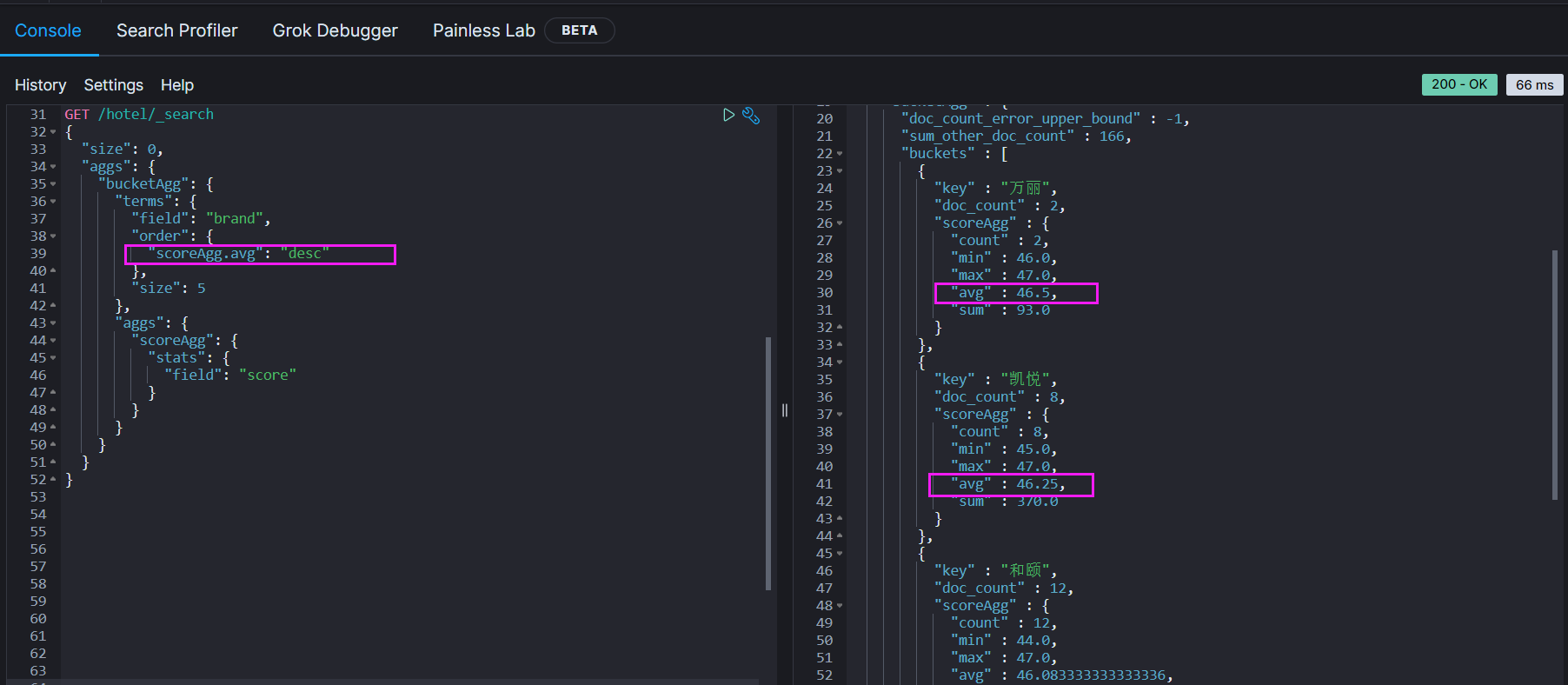Fold the "aggs" block at request line 34
The width and height of the screenshot is (1568, 685).
pyautogui.click(x=53, y=167)
